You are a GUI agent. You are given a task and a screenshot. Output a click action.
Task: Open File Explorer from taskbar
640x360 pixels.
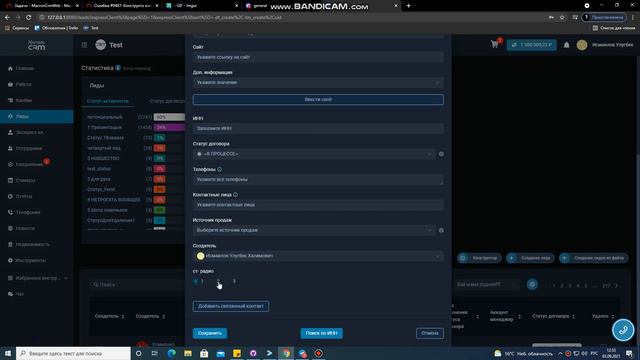click(x=188, y=353)
